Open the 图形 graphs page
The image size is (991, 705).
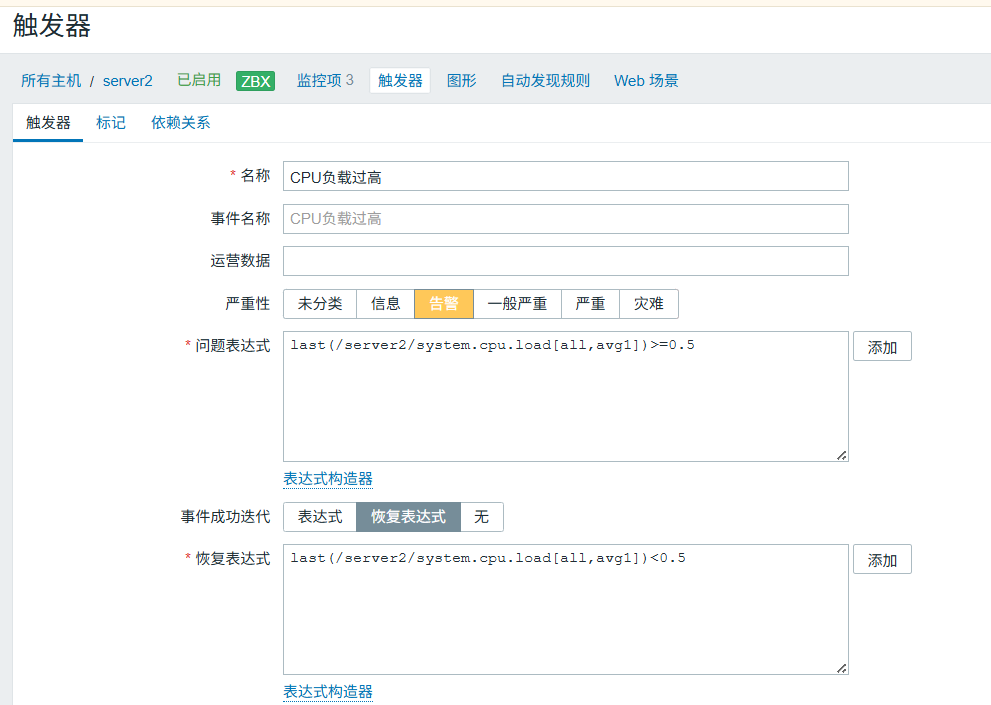point(461,80)
